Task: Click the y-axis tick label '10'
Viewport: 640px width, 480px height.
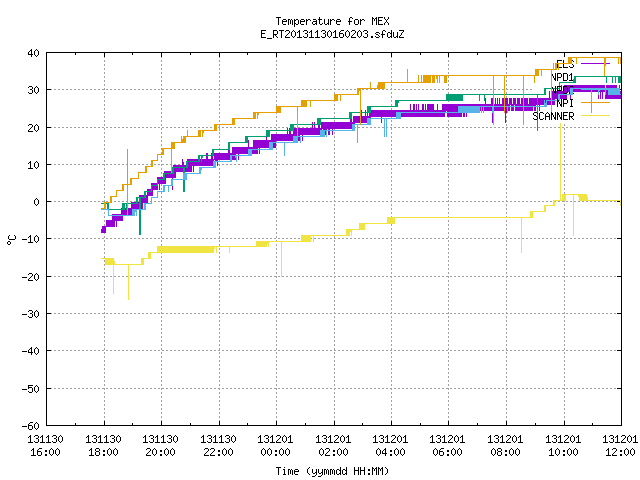Action: pyautogui.click(x=33, y=165)
